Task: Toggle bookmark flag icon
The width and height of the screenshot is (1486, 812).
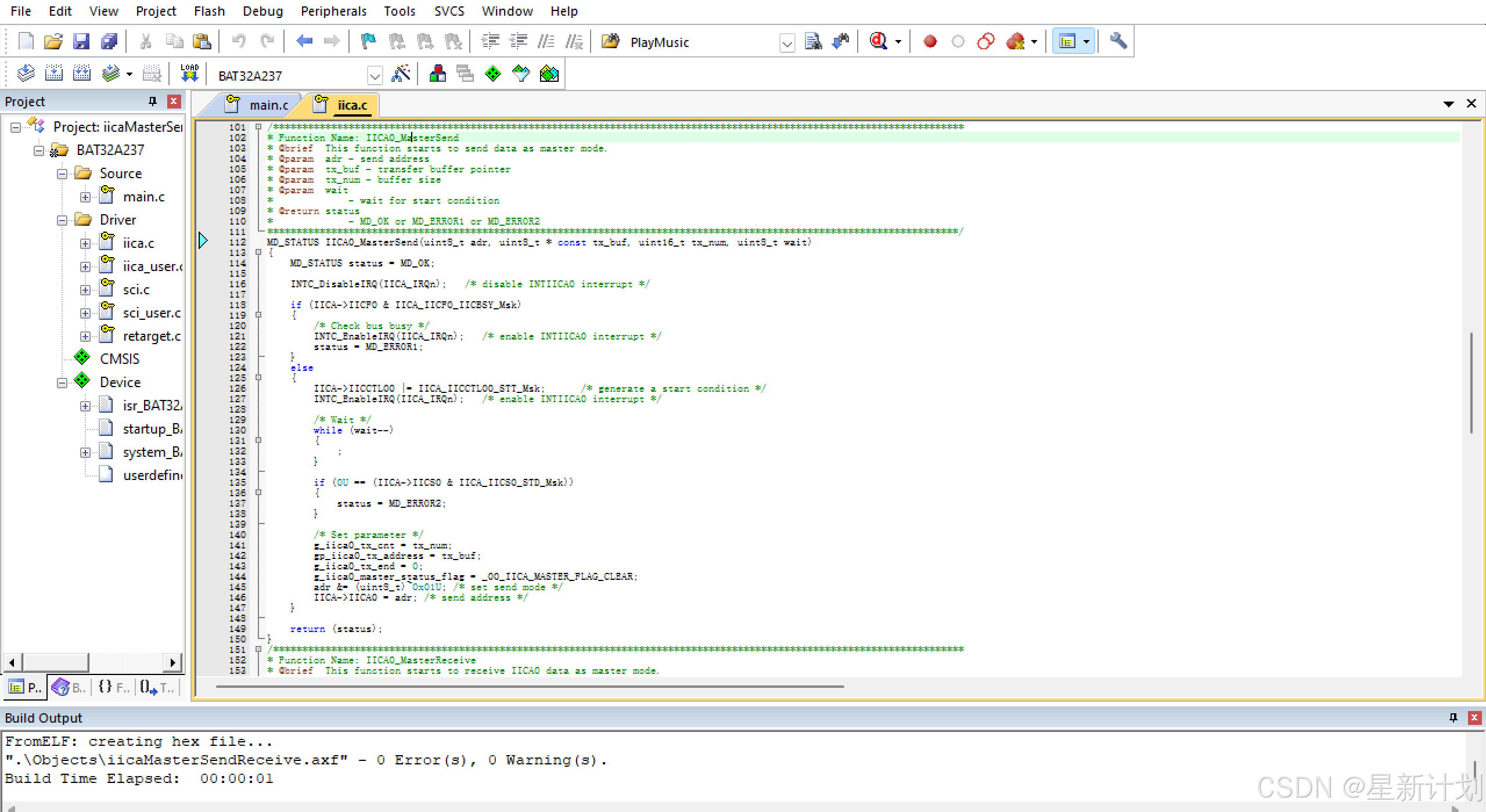Action: (x=368, y=41)
